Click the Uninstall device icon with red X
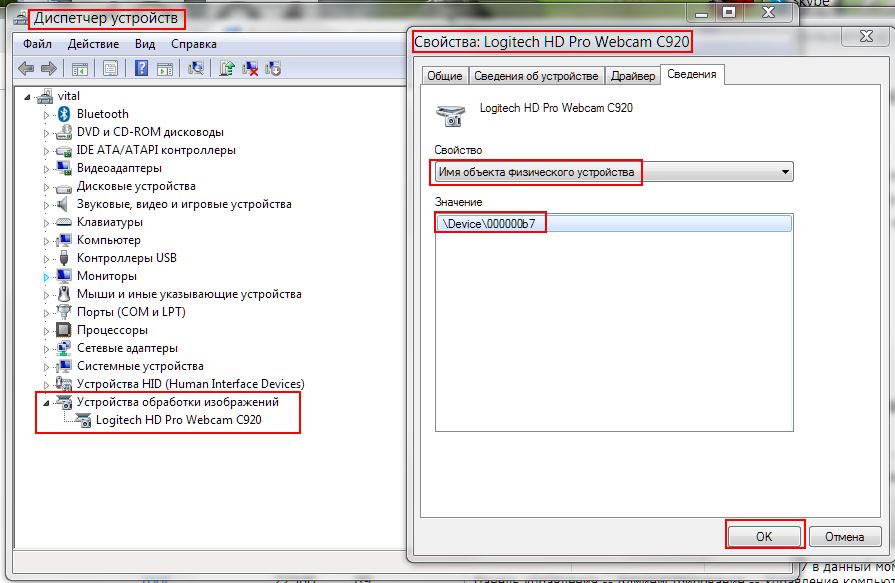895x583 pixels. tap(250, 69)
